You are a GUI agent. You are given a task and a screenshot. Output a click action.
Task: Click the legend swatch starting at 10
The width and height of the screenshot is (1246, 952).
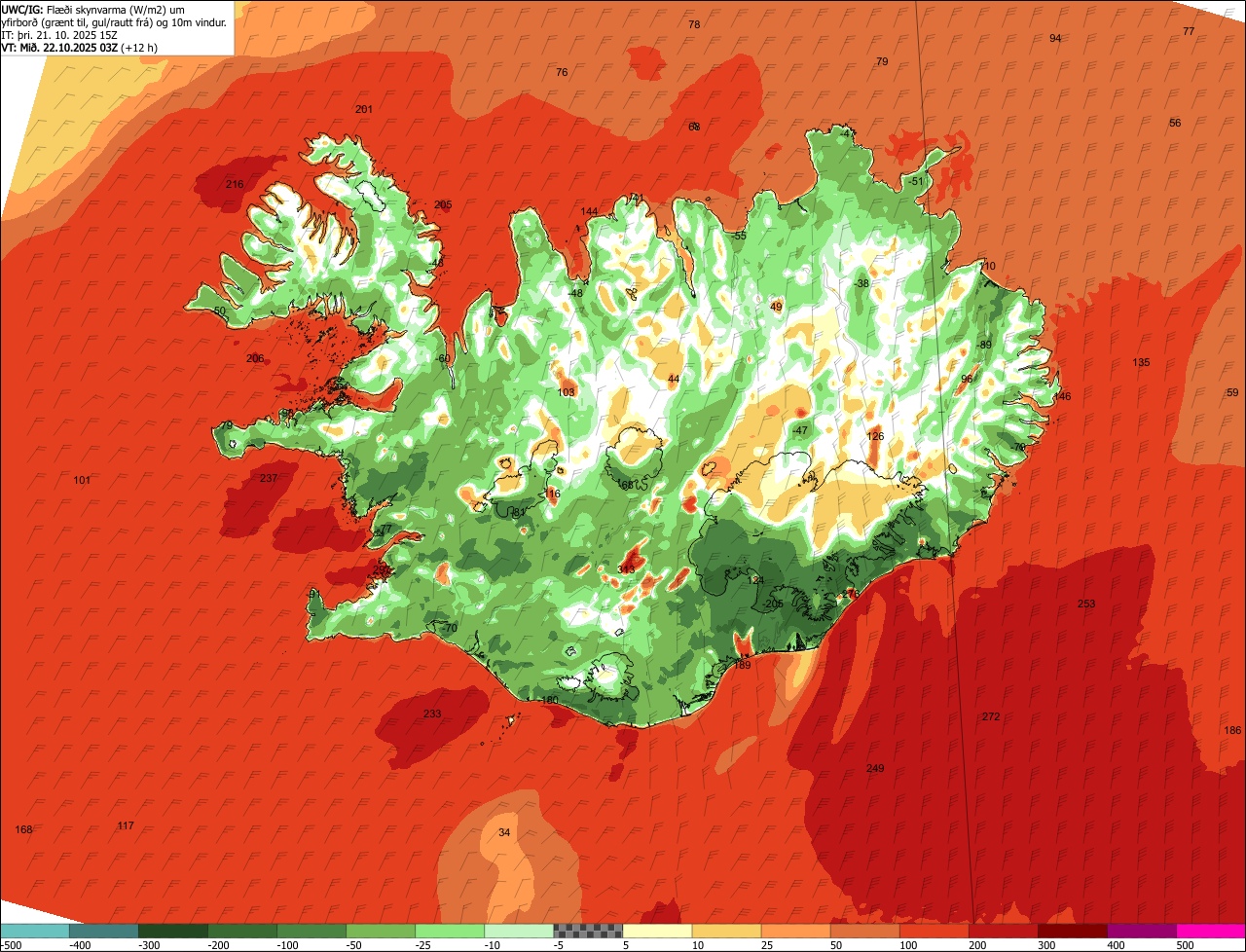726,931
